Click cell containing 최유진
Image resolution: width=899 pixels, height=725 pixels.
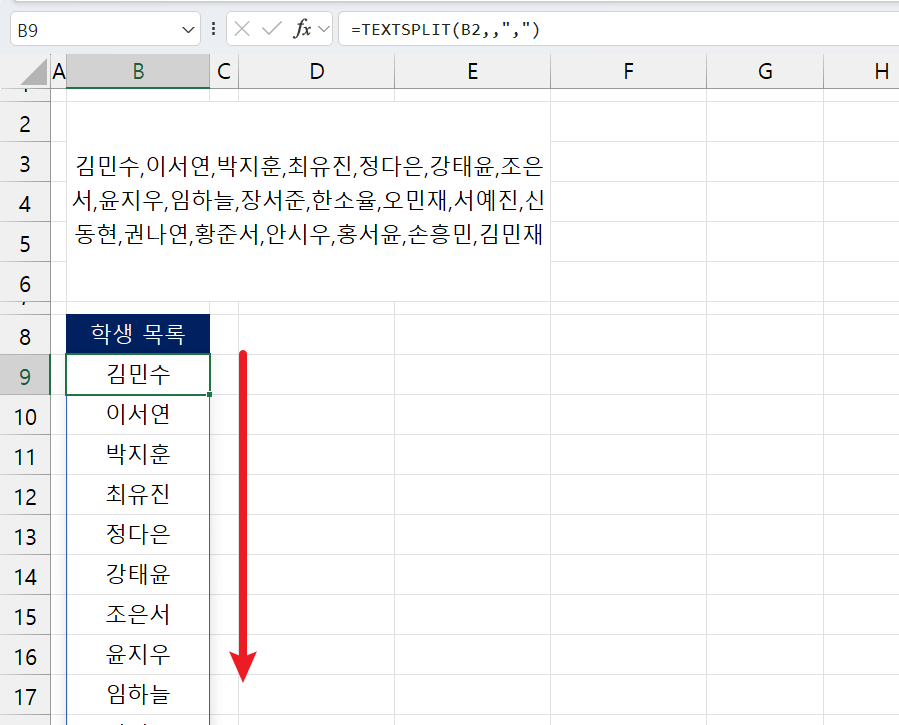pyautogui.click(x=138, y=495)
